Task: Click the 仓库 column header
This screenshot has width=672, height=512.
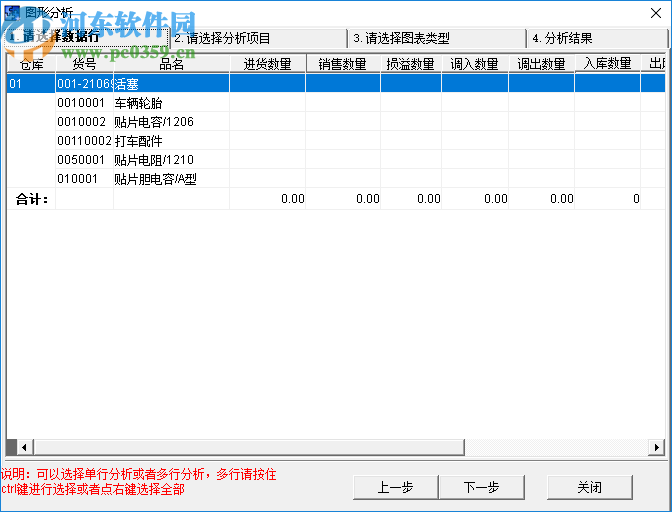Action: tap(31, 64)
